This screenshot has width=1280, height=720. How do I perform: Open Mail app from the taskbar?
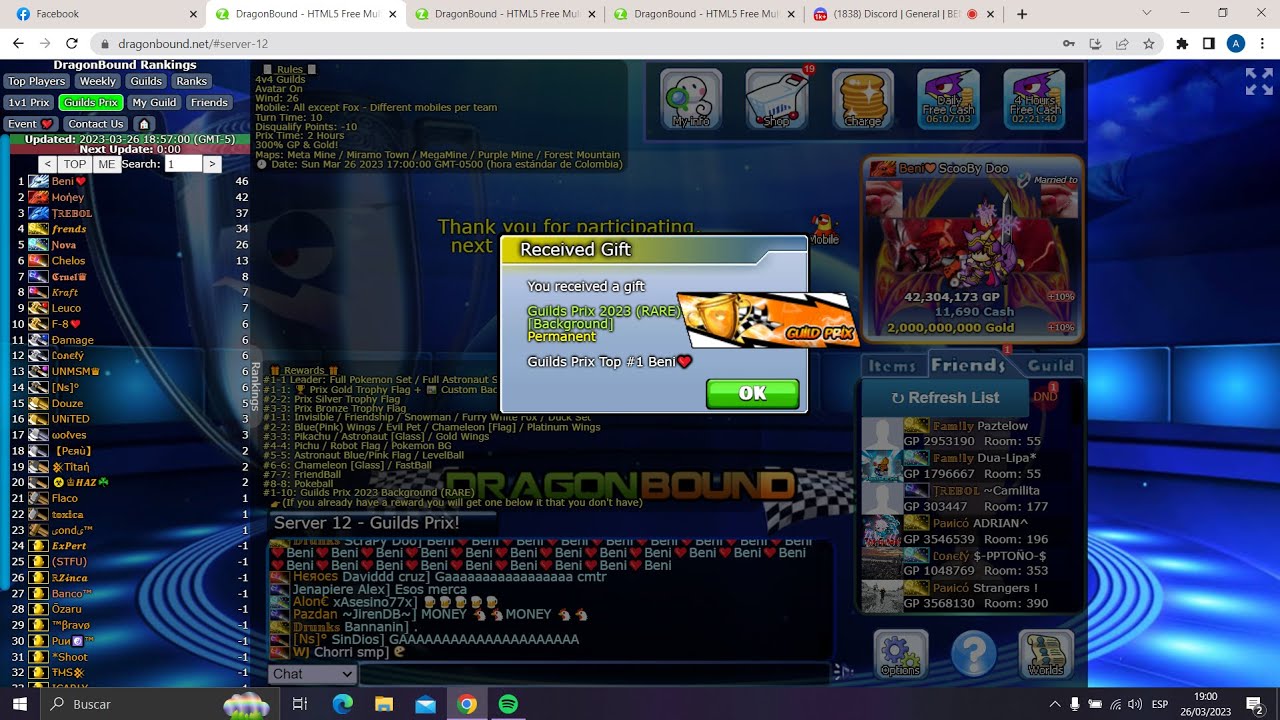click(425, 704)
